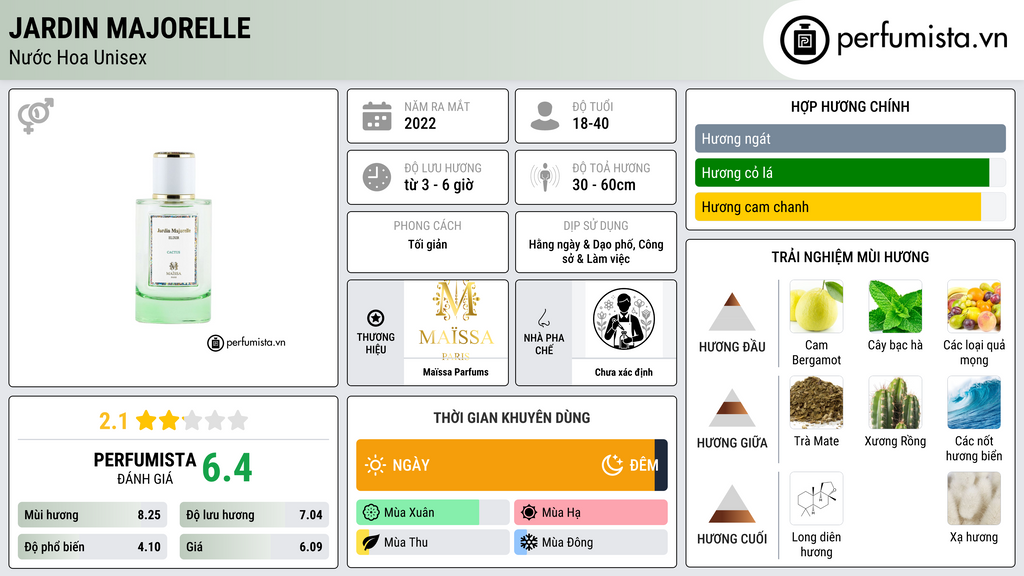This screenshot has width=1024, height=576.
Task: Open the Xạ hương musk image
Action: point(974,499)
